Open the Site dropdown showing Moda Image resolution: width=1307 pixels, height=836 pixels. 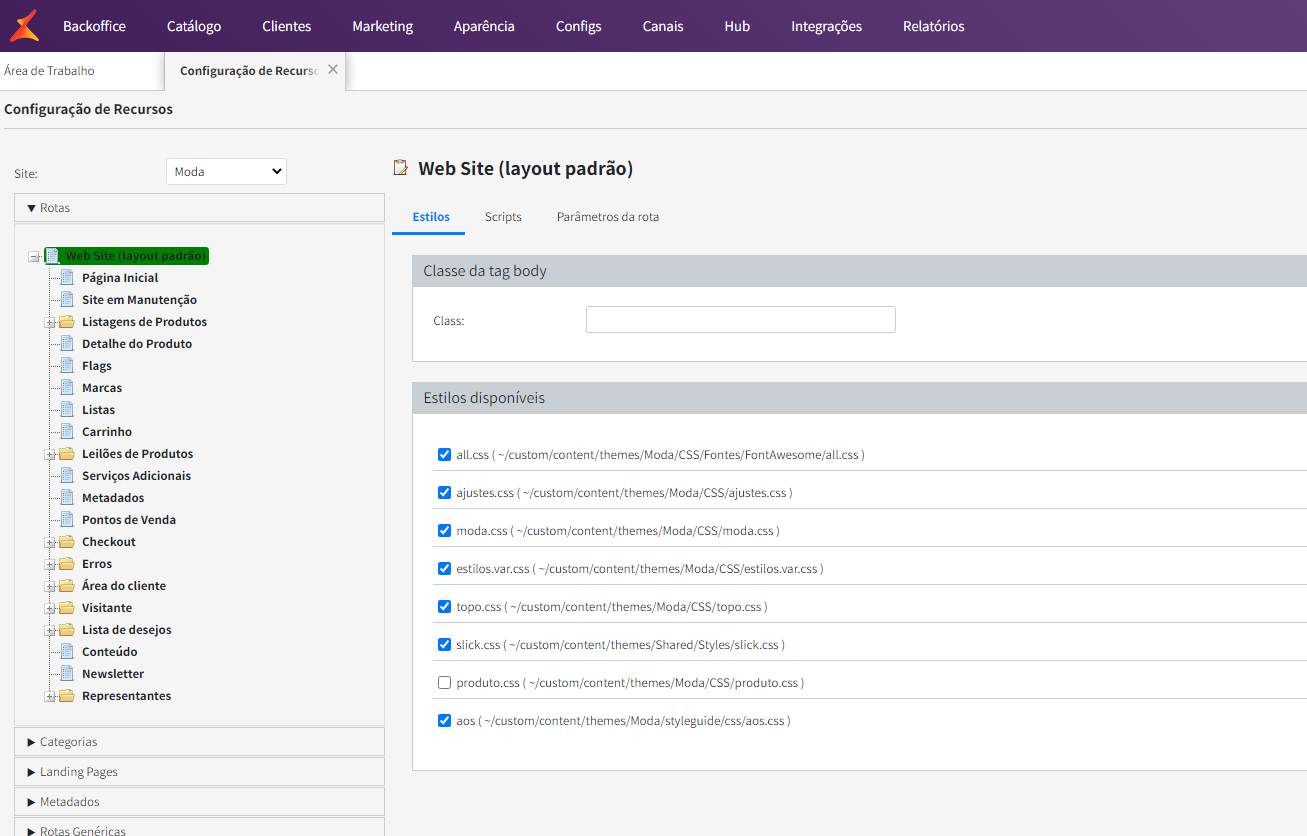[x=226, y=172]
